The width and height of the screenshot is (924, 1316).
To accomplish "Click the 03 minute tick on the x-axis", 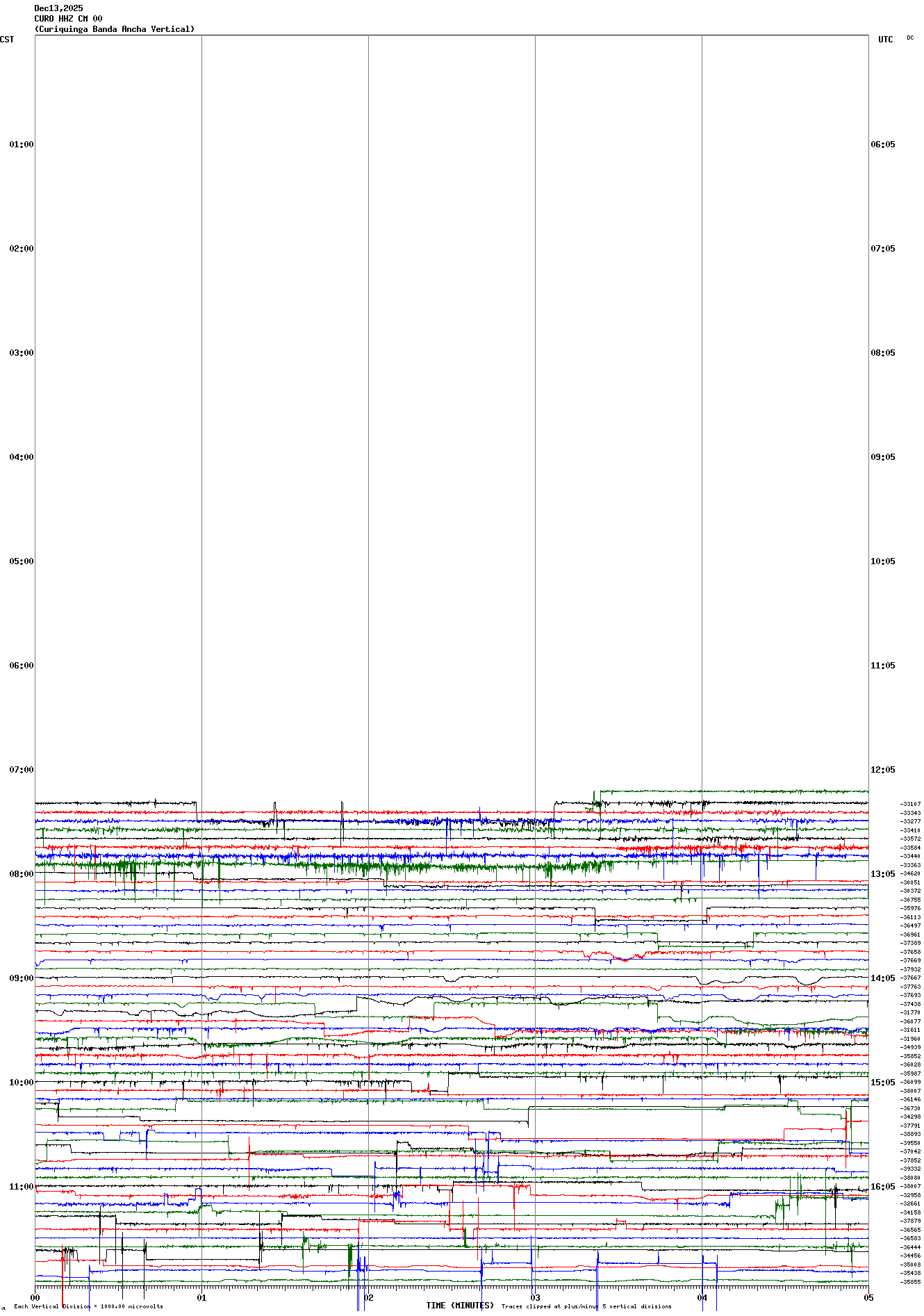I will (535, 1297).
